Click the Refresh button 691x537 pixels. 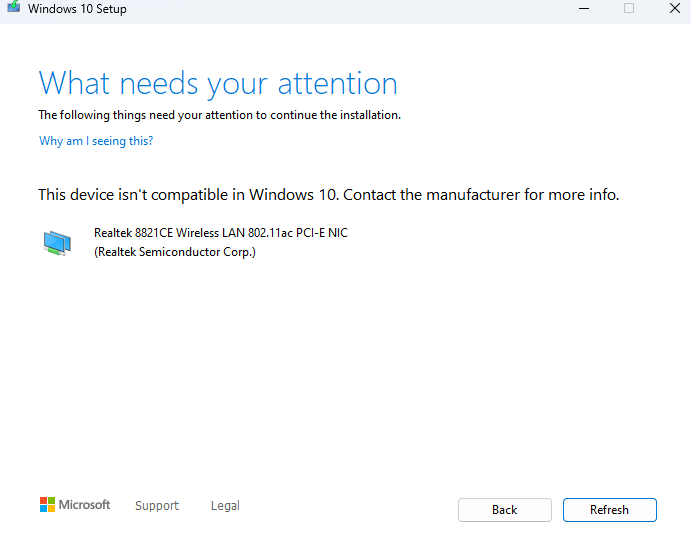pos(609,510)
